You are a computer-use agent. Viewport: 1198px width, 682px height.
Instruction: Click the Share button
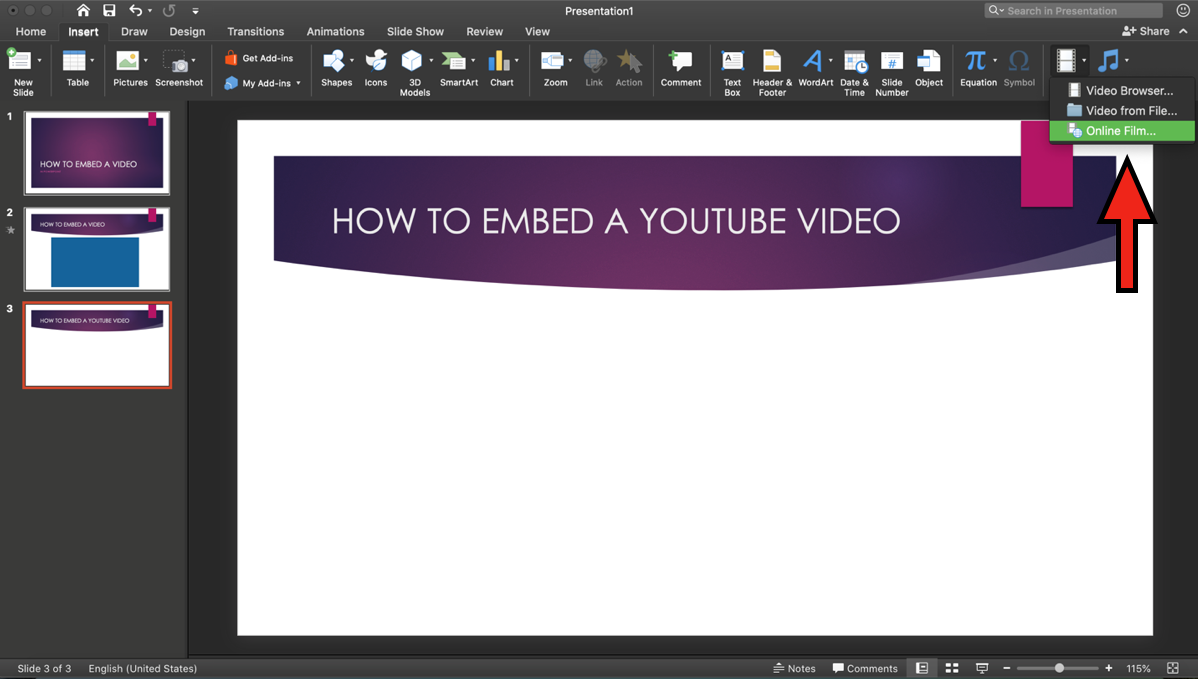[1146, 31]
